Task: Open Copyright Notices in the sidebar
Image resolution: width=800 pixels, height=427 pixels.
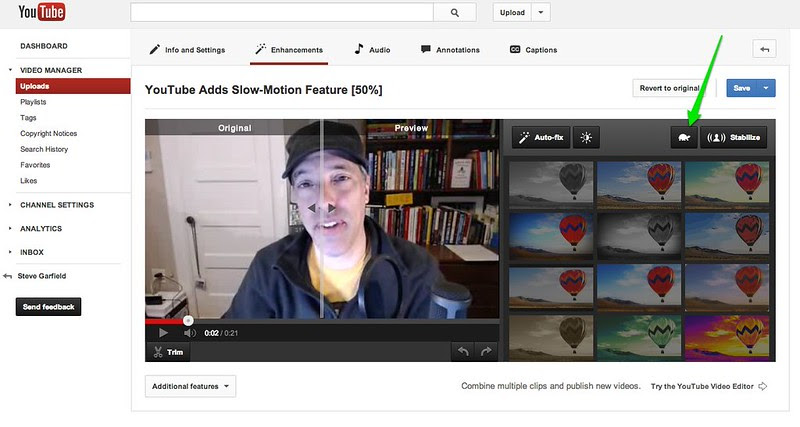Action: 48,134
